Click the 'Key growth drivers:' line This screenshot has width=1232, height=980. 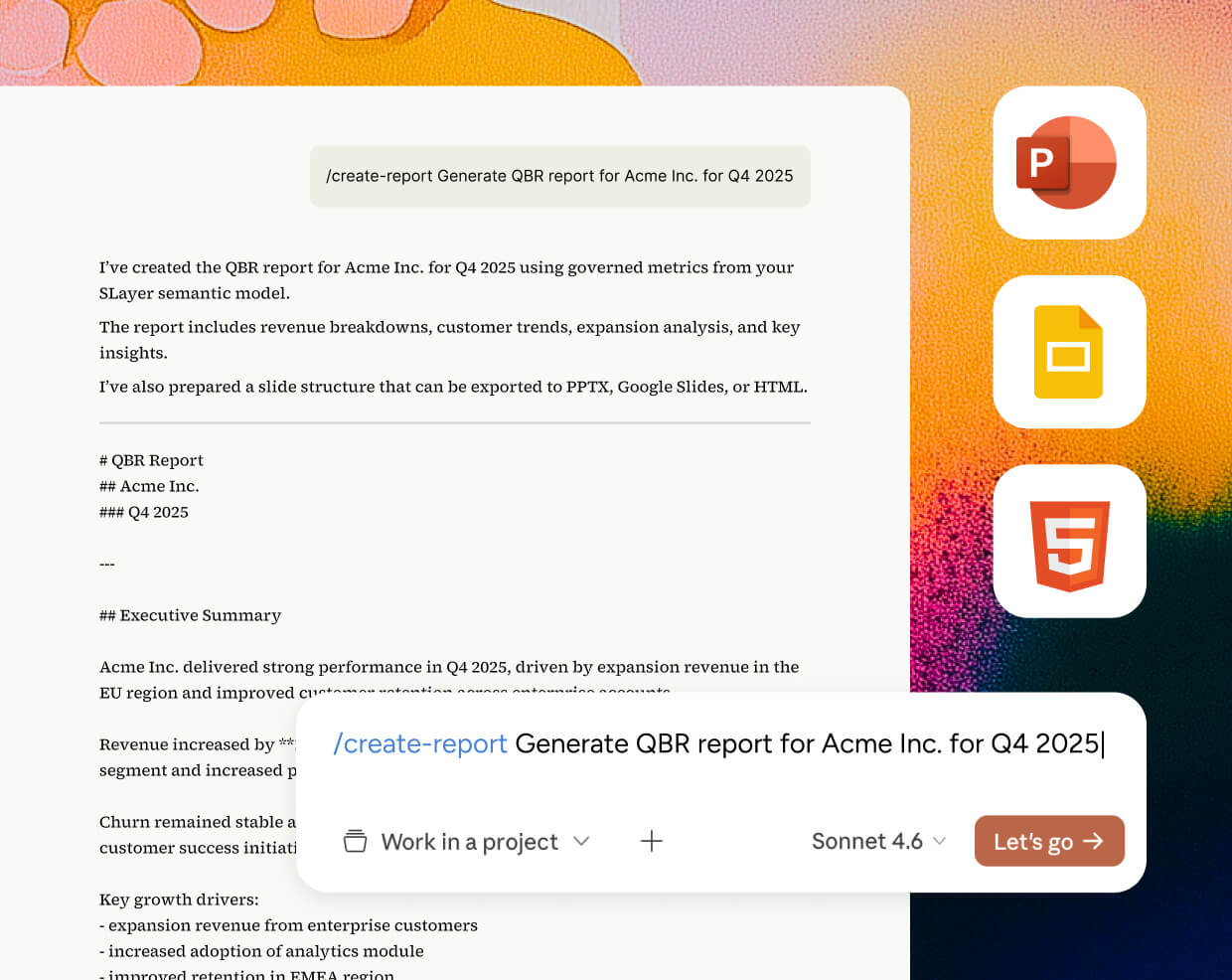[x=179, y=899]
